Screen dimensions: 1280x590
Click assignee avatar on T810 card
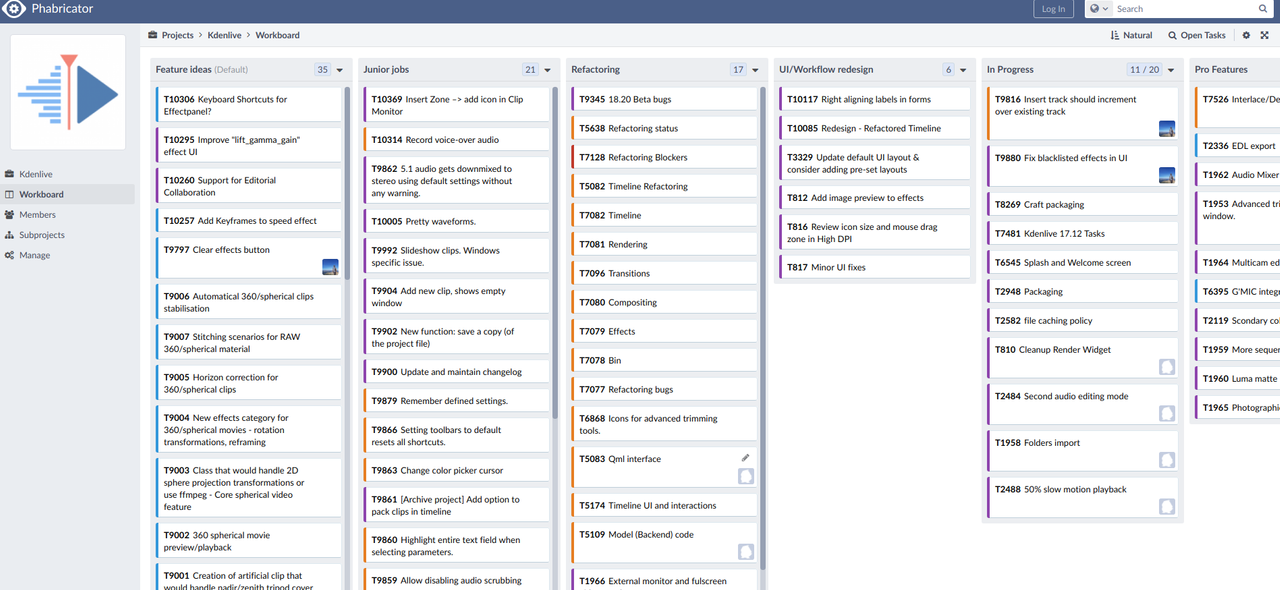(x=1167, y=367)
